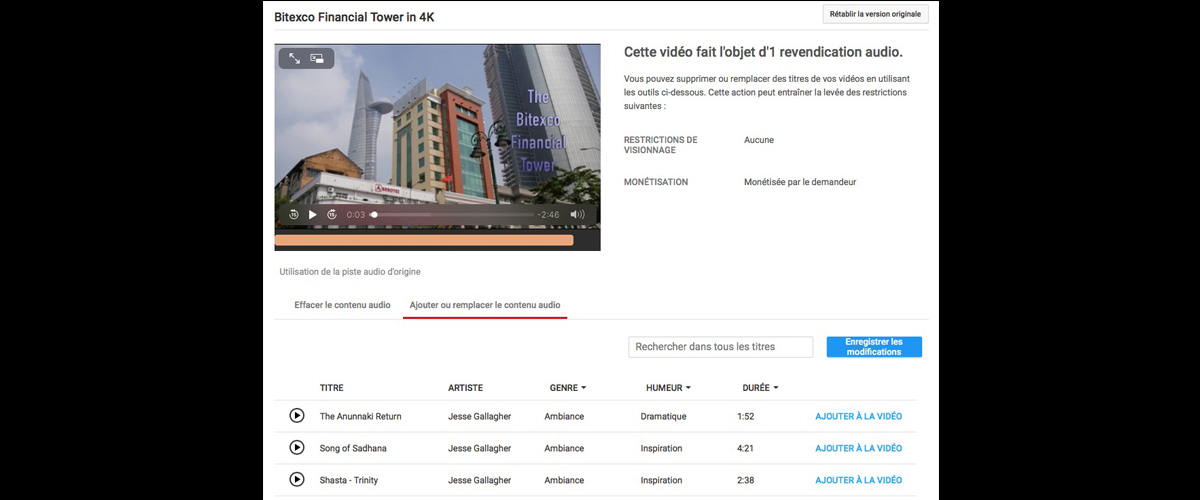Add Song of Sadhana to the video
The width and height of the screenshot is (1200, 500).
pyautogui.click(x=858, y=448)
